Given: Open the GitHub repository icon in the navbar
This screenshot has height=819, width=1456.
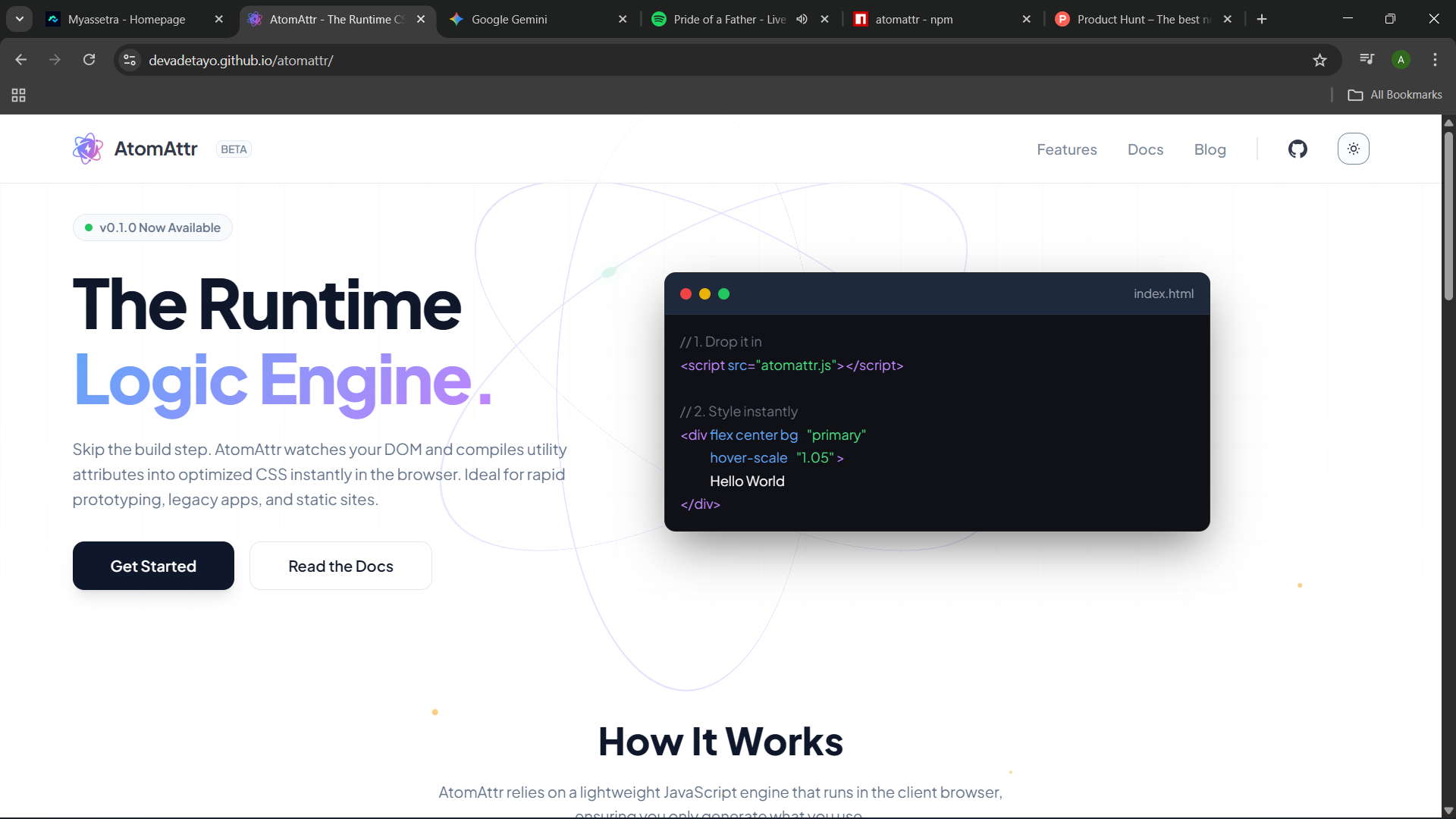Looking at the screenshot, I should [1297, 149].
